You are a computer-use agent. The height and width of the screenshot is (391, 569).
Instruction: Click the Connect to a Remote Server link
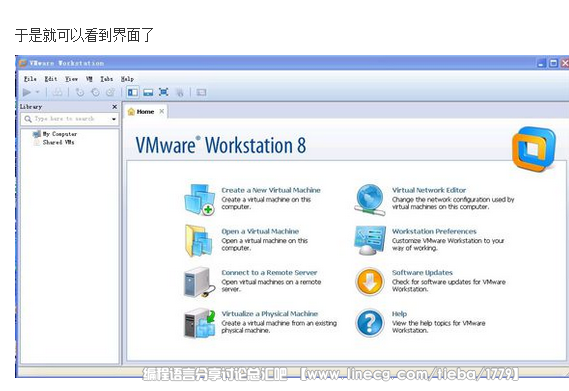click(269, 273)
